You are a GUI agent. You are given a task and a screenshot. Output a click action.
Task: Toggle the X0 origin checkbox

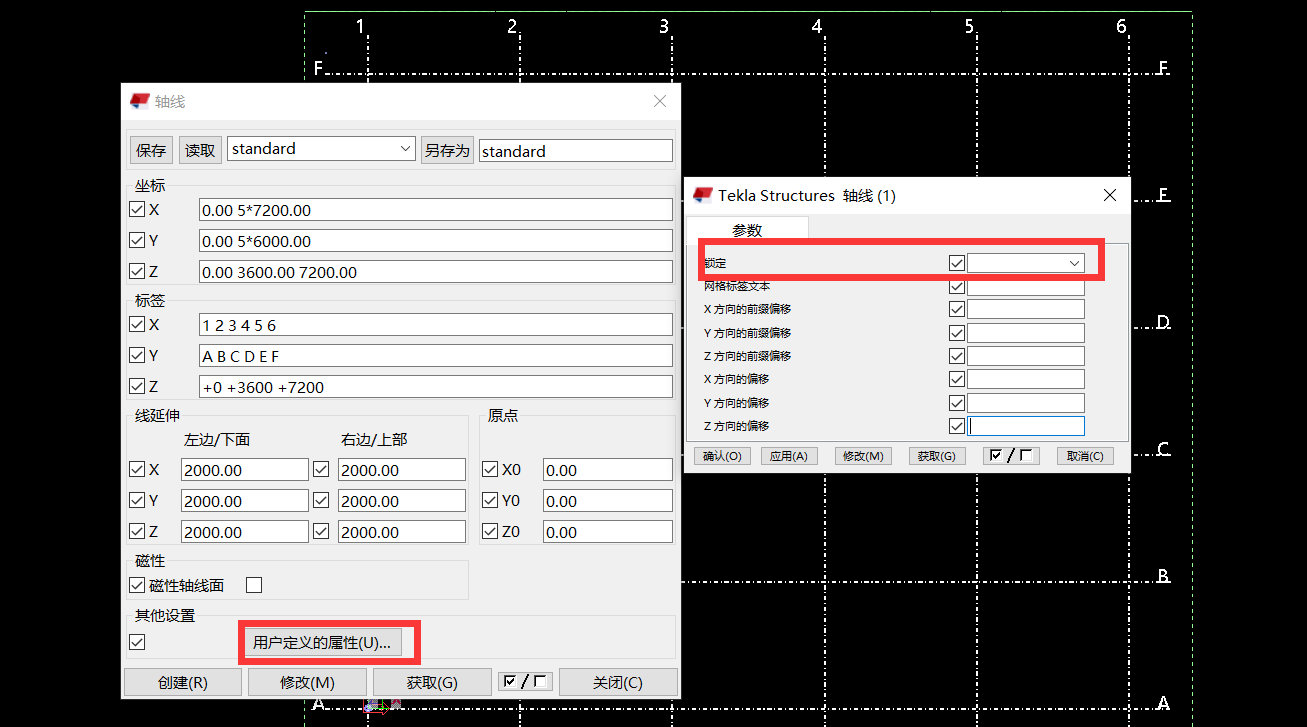tap(490, 470)
